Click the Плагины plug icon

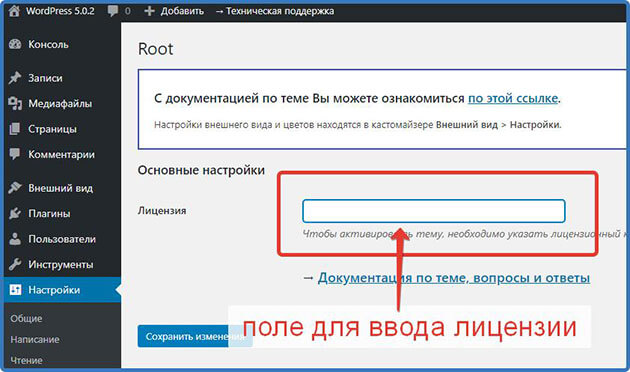click(15, 213)
